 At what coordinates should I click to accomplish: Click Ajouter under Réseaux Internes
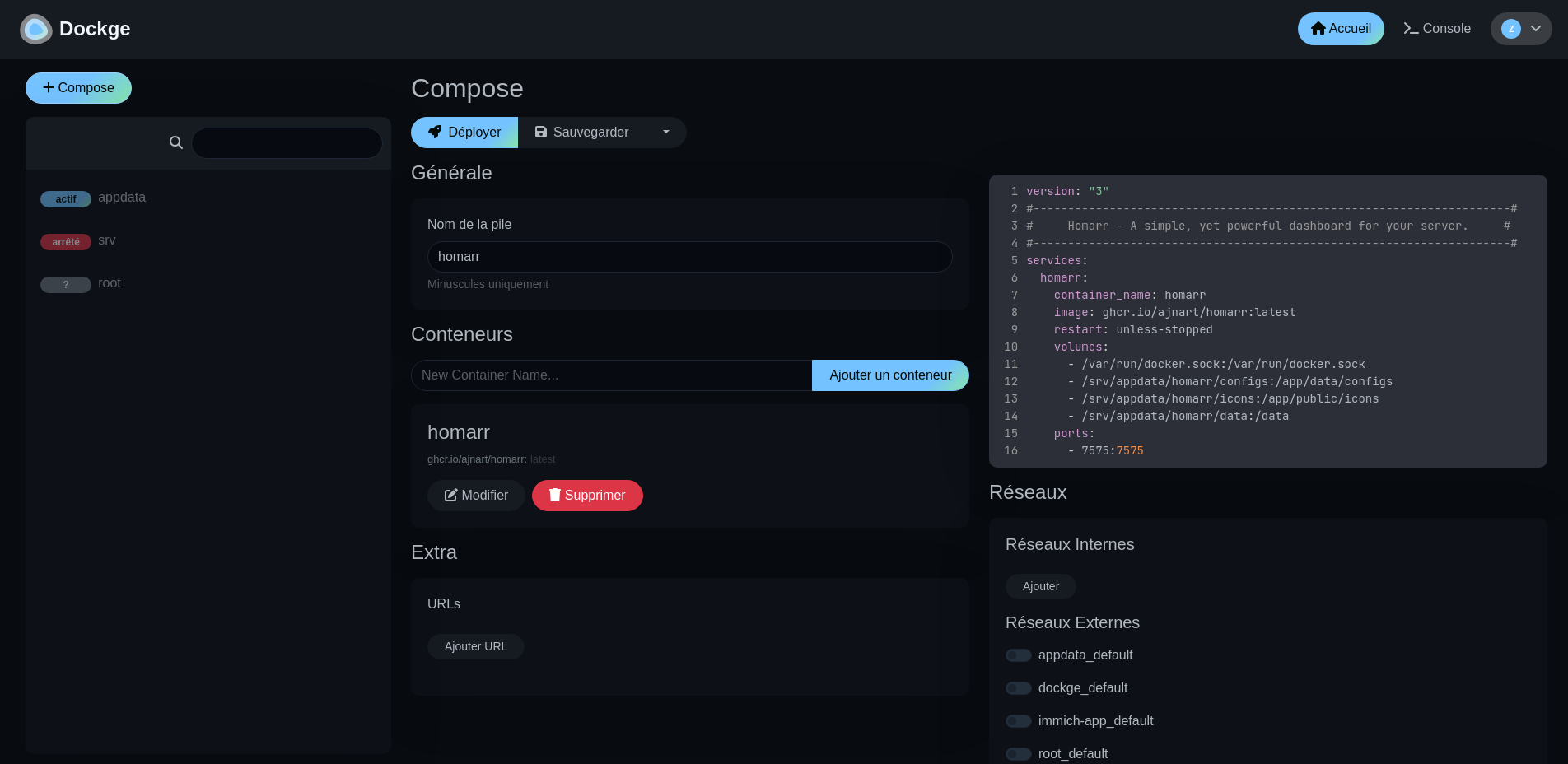tap(1040, 586)
